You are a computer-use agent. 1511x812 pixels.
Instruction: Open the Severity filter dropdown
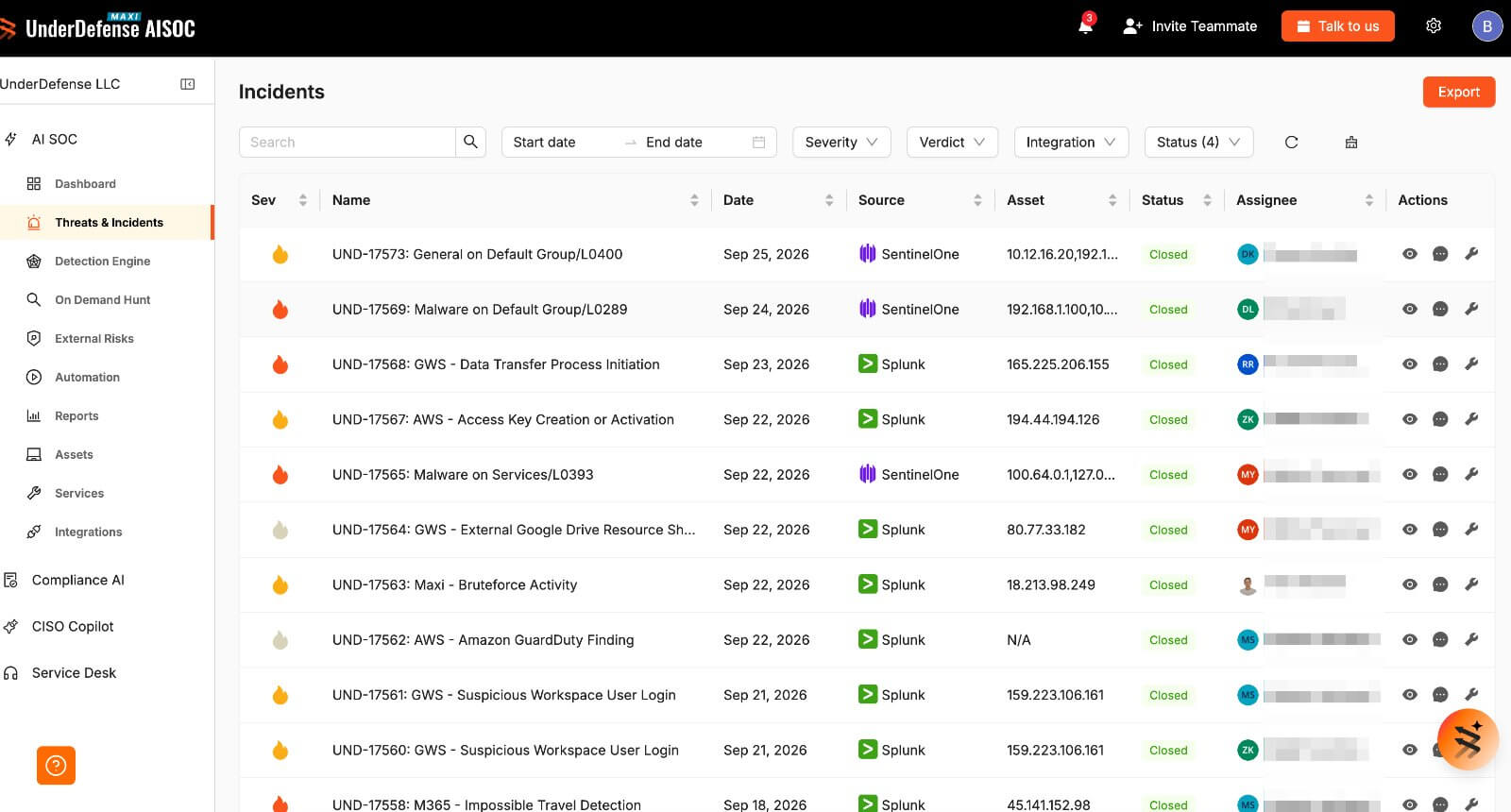[x=841, y=142]
